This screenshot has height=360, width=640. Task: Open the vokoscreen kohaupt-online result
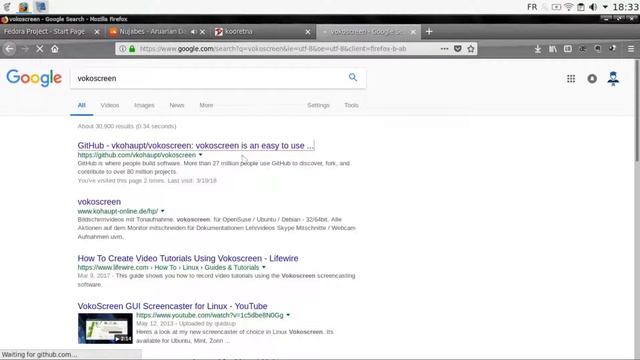(99, 202)
